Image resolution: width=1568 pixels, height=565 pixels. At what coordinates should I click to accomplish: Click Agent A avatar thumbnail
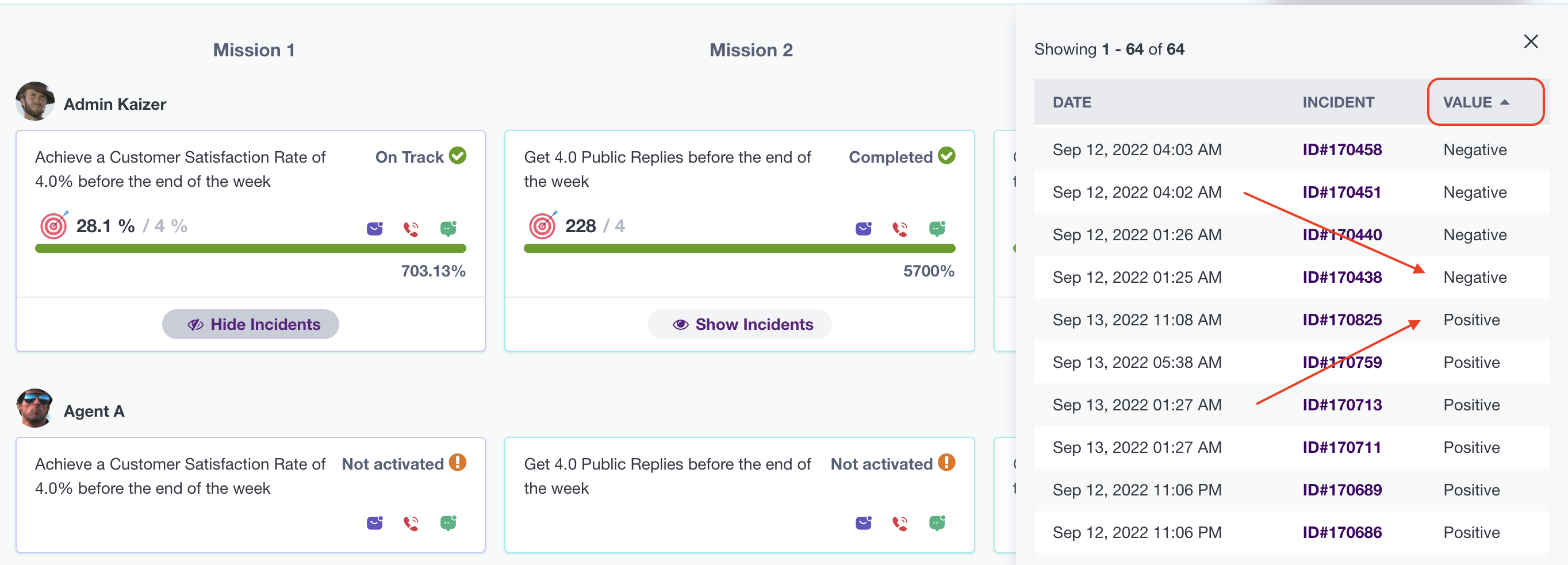[34, 408]
